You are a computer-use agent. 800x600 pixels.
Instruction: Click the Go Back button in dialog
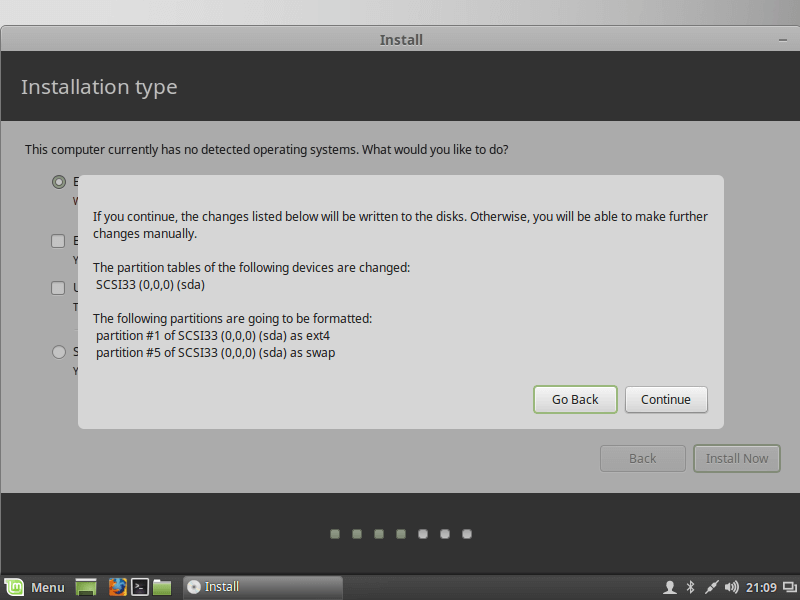point(575,399)
